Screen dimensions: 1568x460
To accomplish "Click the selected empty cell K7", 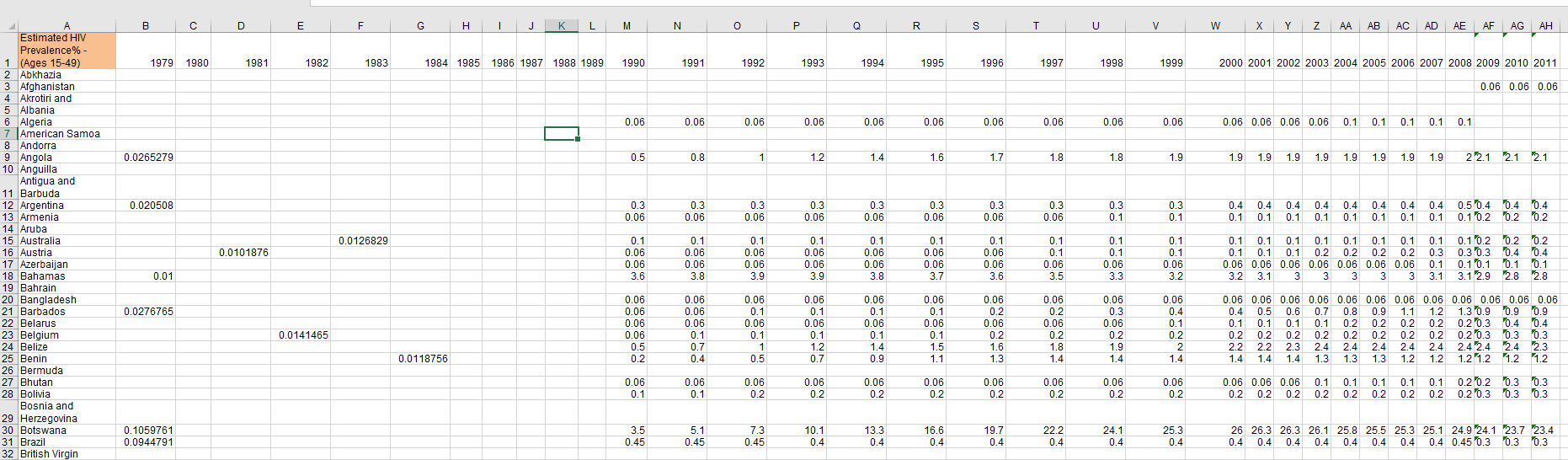I will pyautogui.click(x=562, y=134).
